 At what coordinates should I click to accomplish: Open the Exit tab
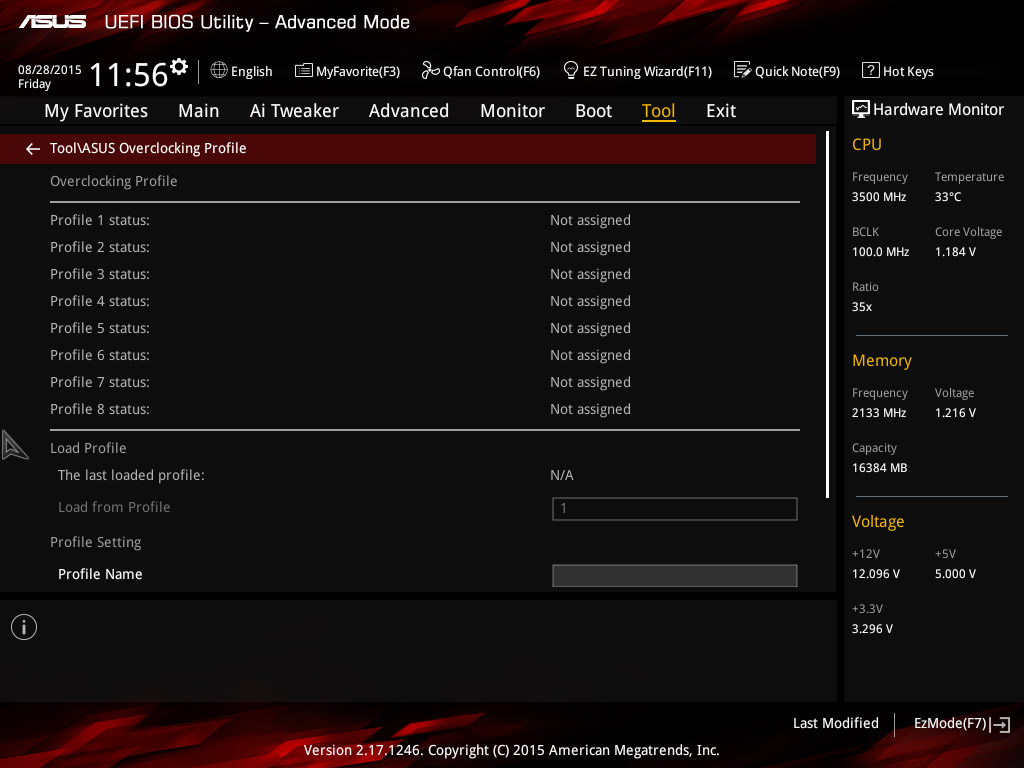tap(721, 111)
